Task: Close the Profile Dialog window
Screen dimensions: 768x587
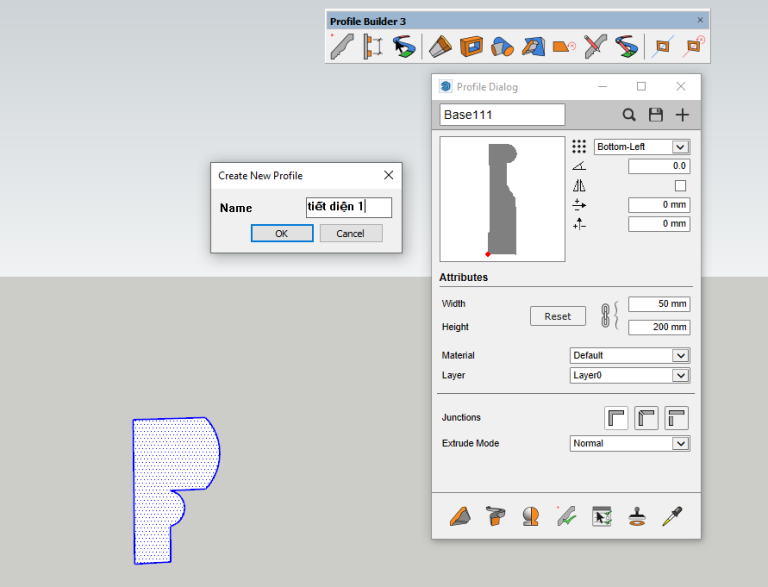Action: click(681, 87)
